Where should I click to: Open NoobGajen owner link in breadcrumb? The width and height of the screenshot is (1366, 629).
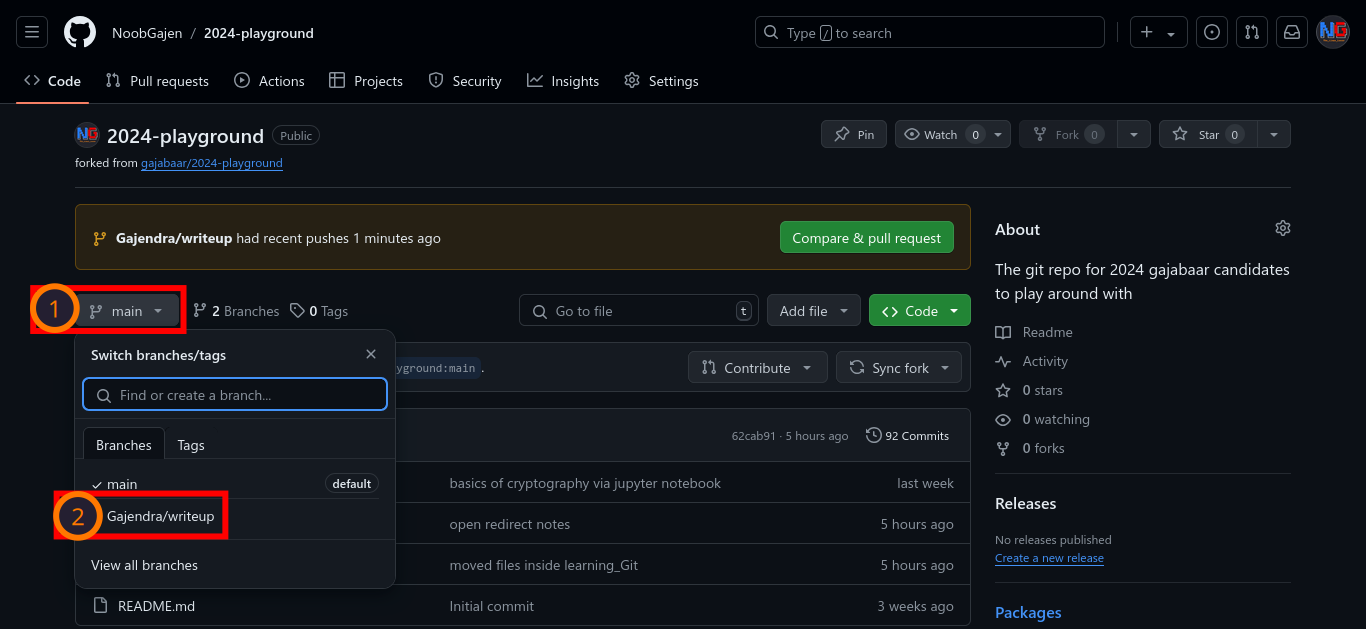(x=147, y=33)
